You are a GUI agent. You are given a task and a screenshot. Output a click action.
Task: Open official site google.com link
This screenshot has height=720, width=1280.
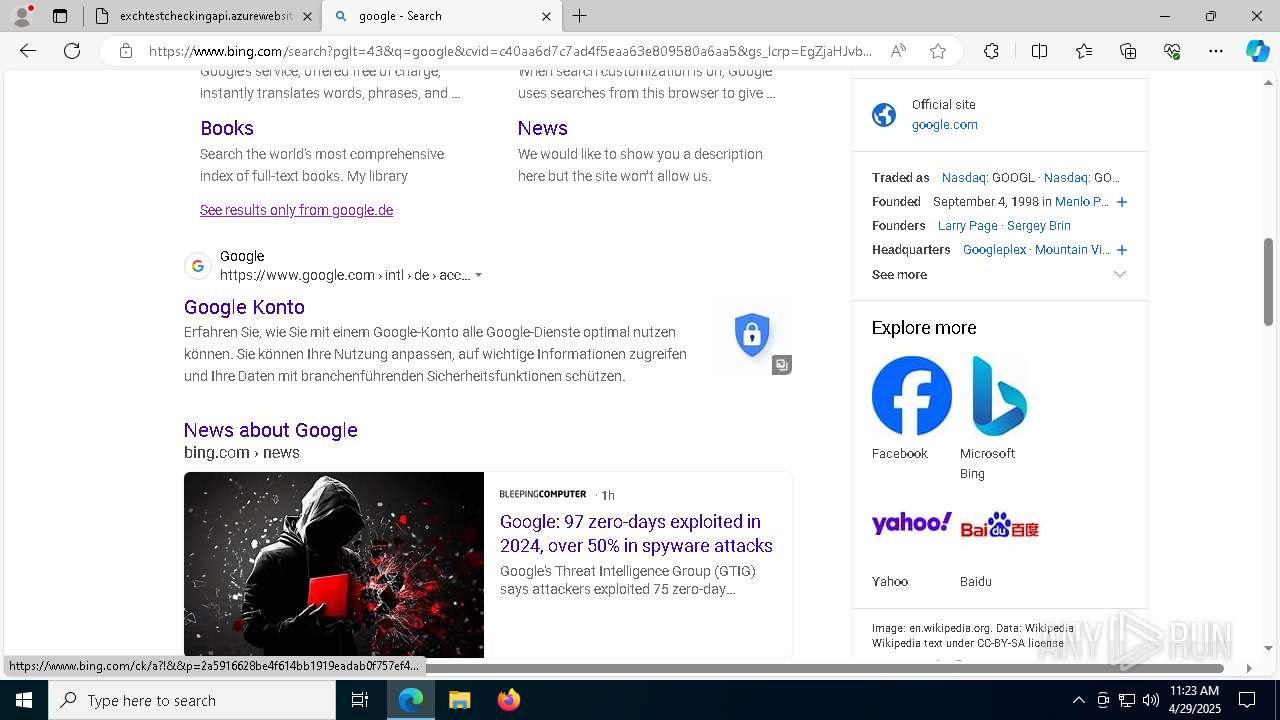944,125
